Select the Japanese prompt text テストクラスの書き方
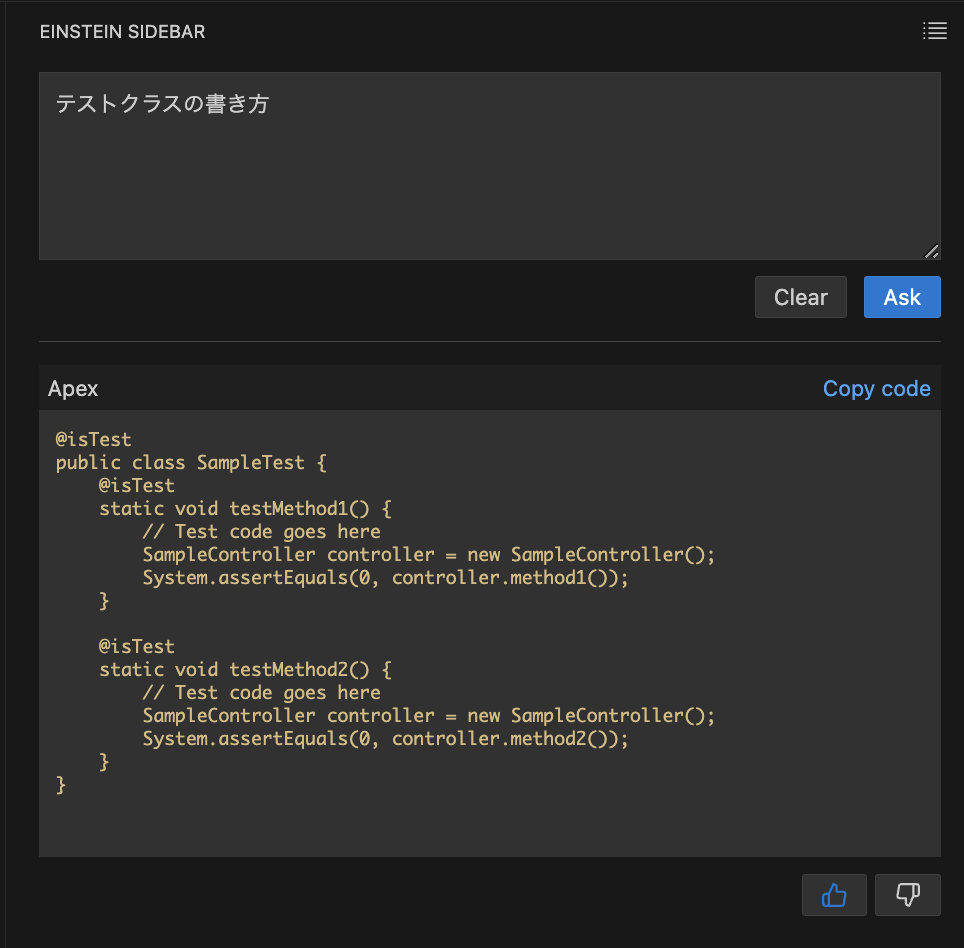964x948 pixels. 162,103
